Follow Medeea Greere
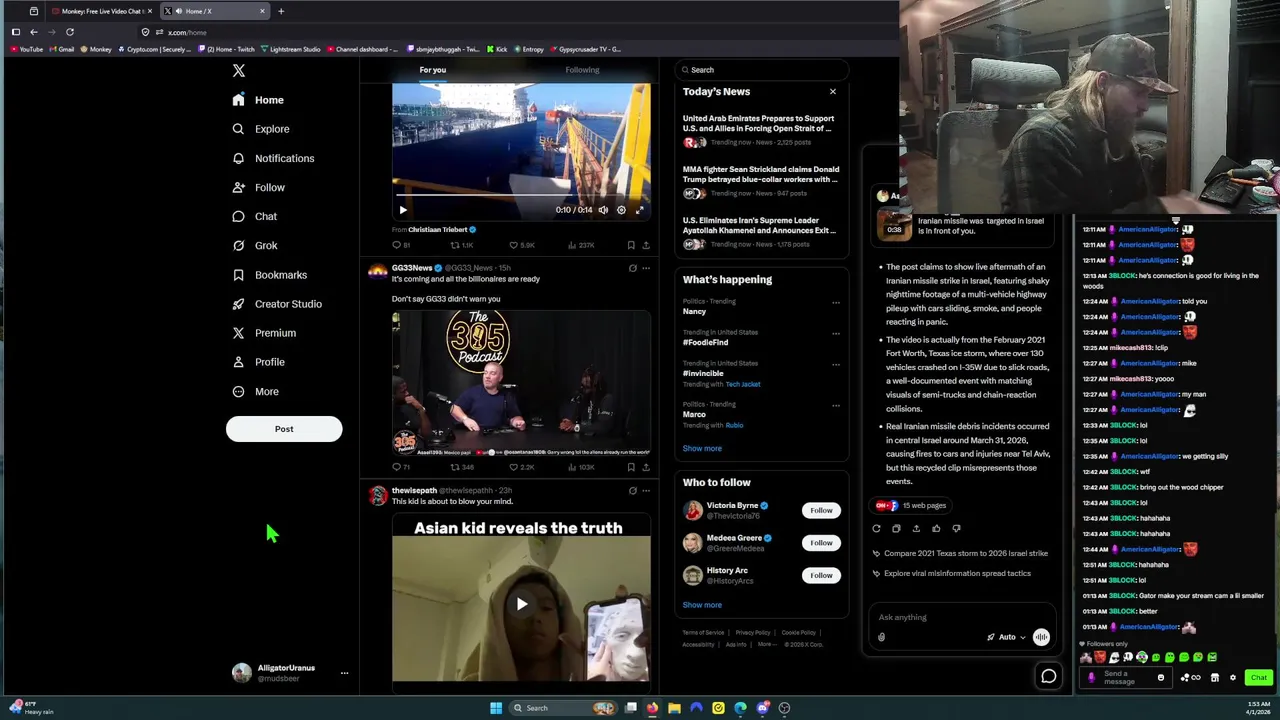The height and width of the screenshot is (720, 1280). [x=821, y=543]
